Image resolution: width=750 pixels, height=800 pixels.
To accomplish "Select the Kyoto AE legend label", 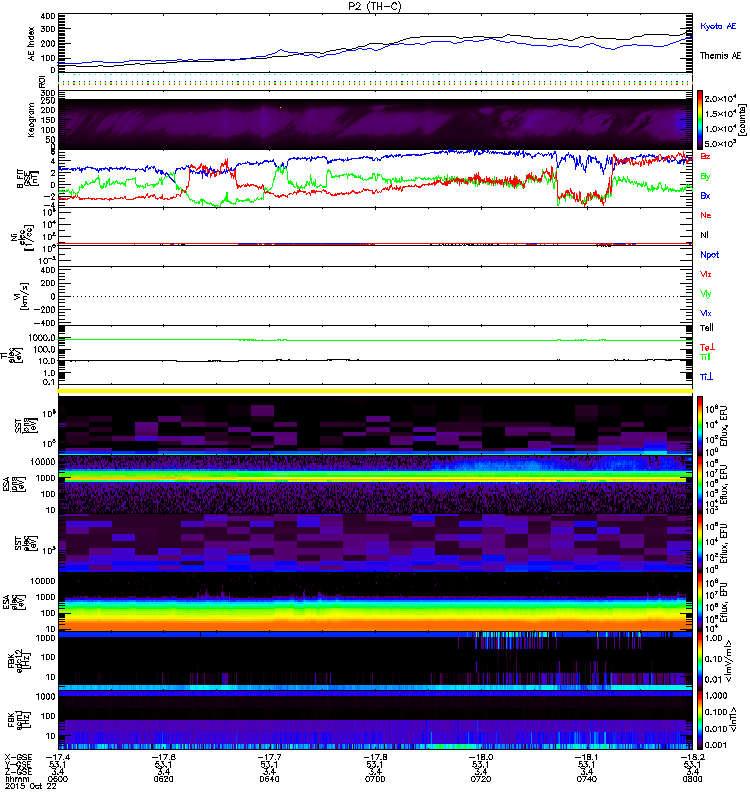I will pos(718,26).
